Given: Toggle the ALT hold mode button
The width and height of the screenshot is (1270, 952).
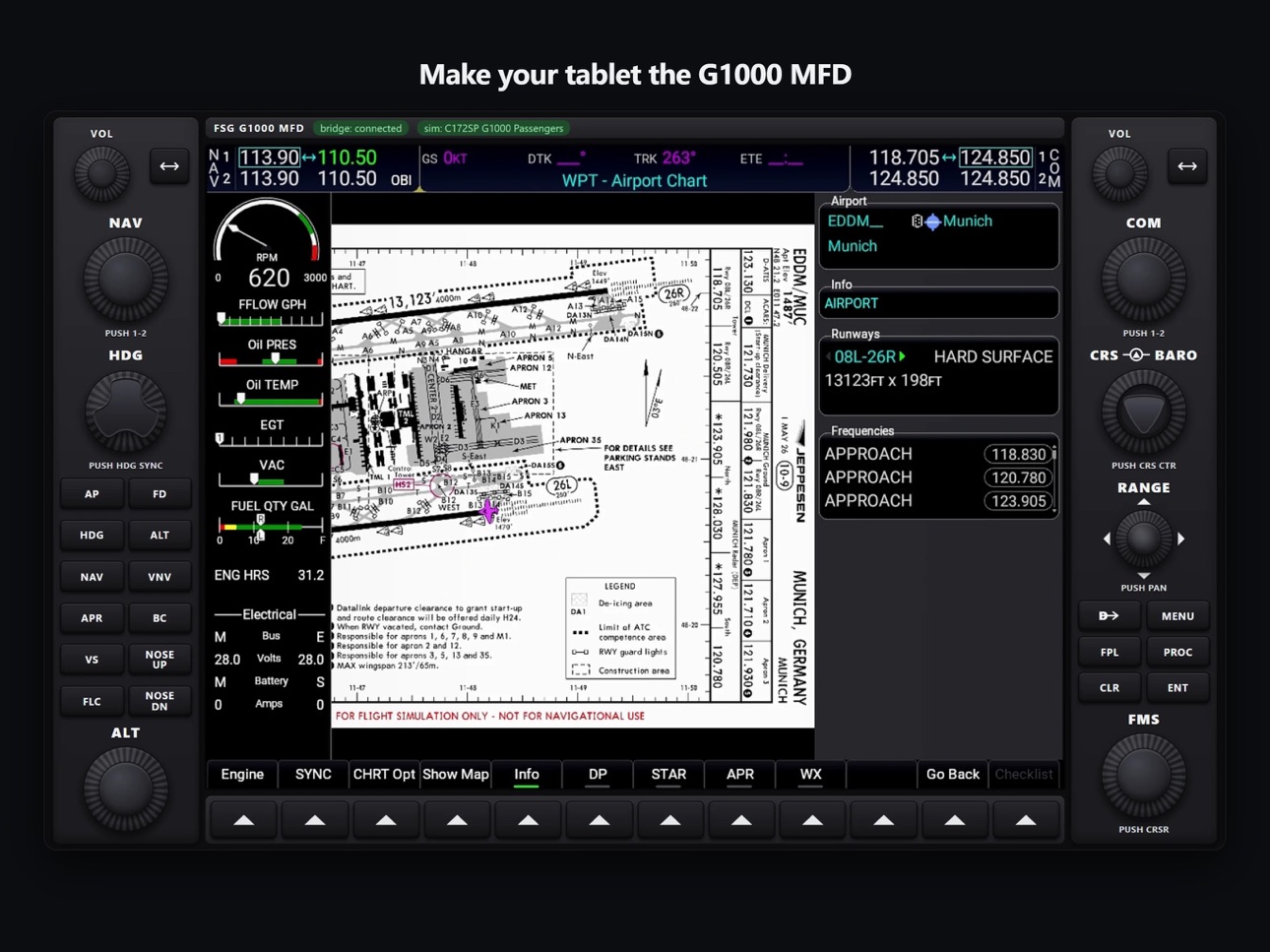Looking at the screenshot, I should (x=159, y=536).
